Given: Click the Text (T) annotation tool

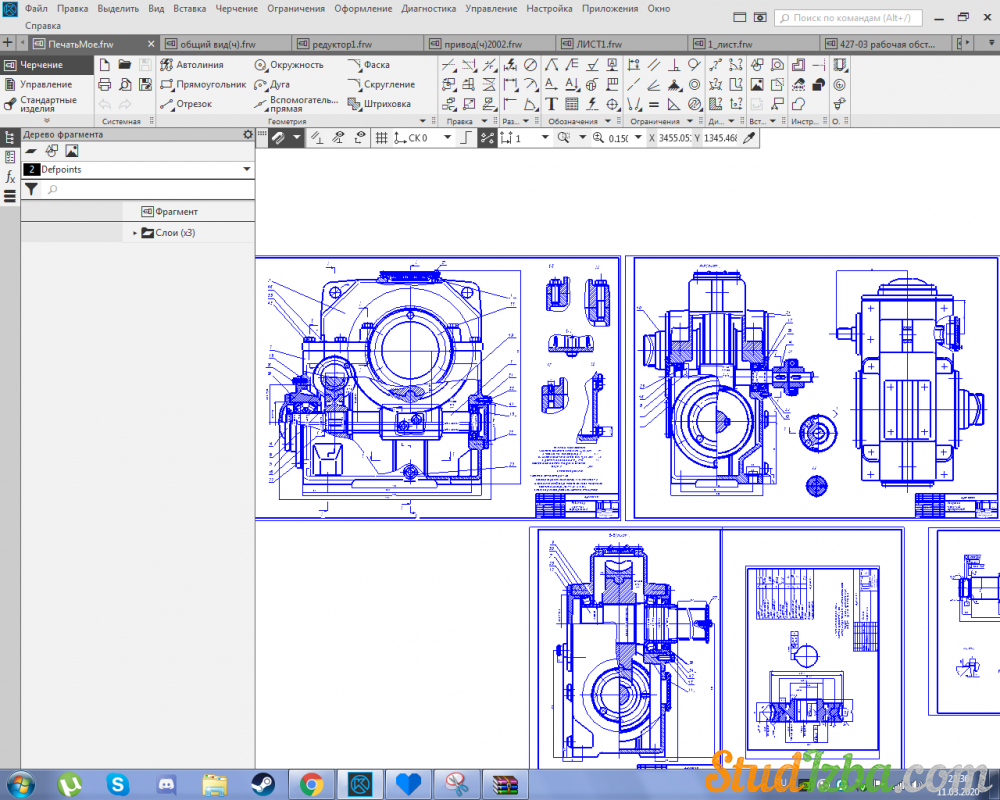Looking at the screenshot, I should pos(551,104).
